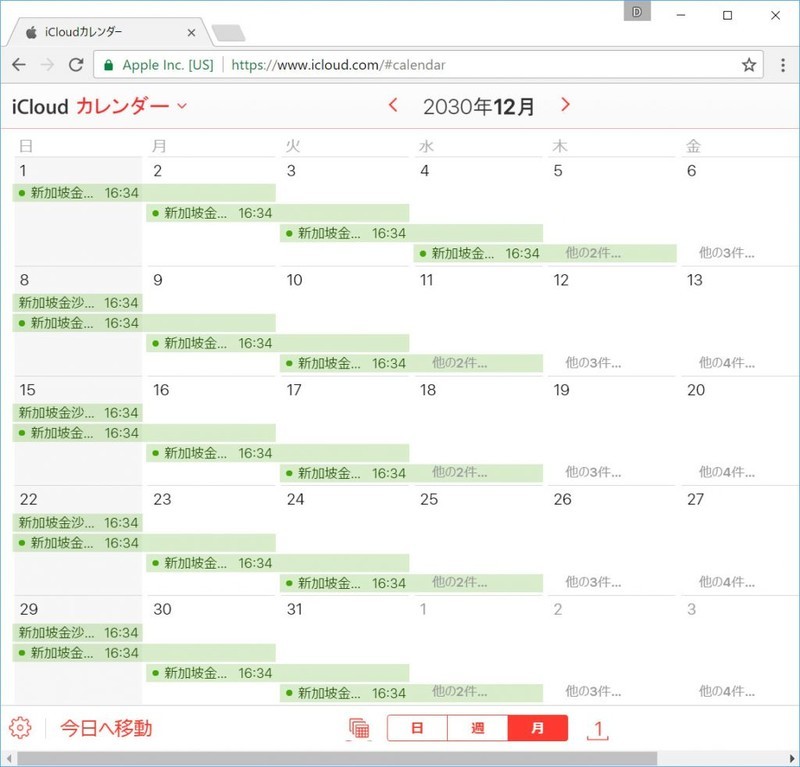The width and height of the screenshot is (800, 767).
Task: Maximize the Chrome window
Action: tap(728, 15)
